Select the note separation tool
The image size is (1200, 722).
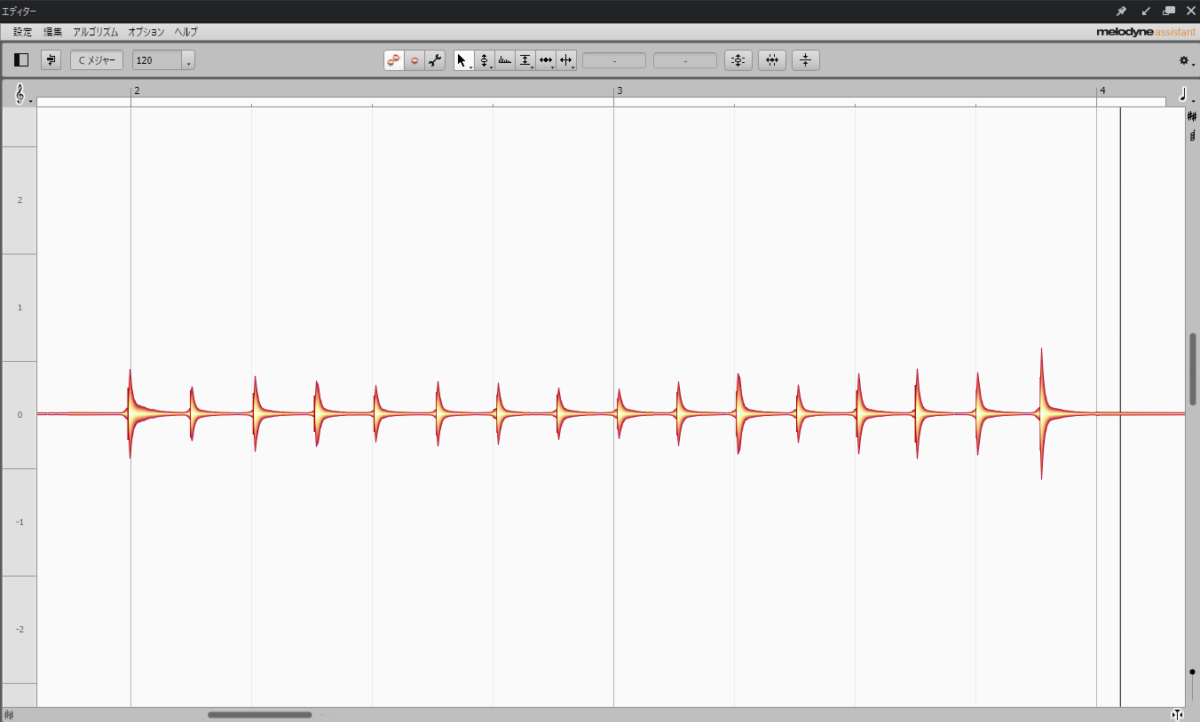(566, 60)
